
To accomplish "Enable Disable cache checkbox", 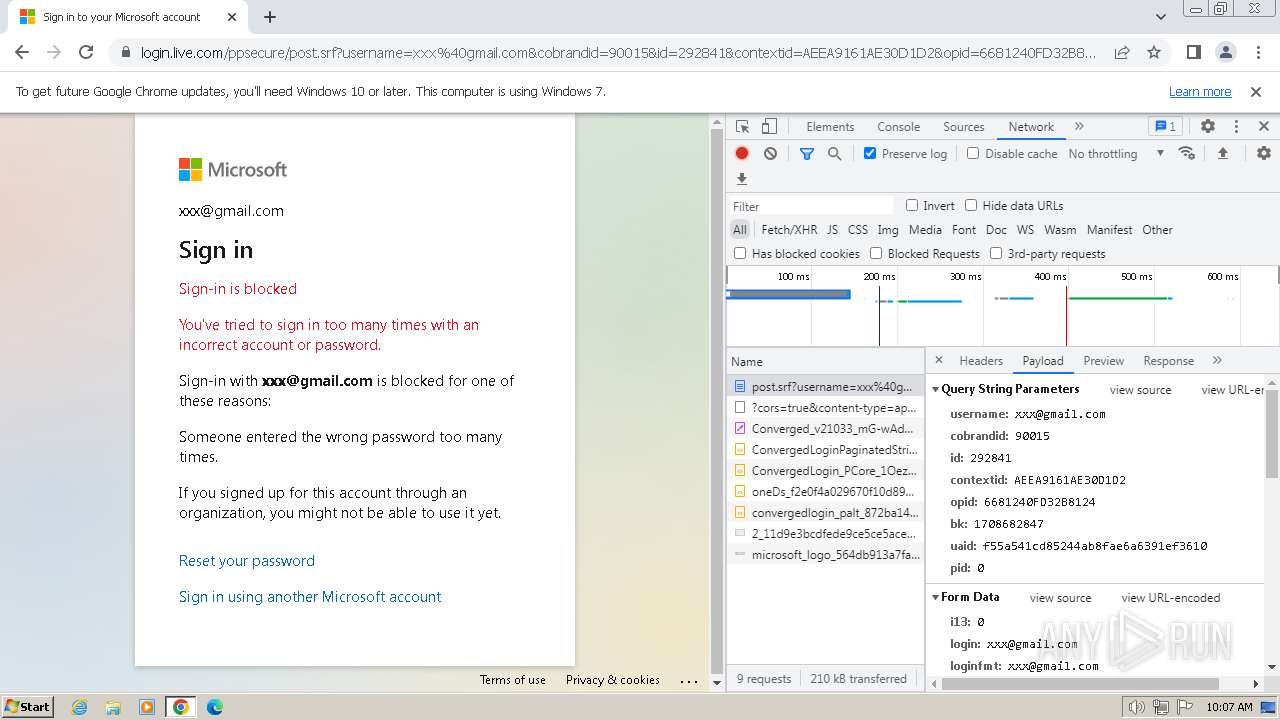I will pyautogui.click(x=973, y=153).
